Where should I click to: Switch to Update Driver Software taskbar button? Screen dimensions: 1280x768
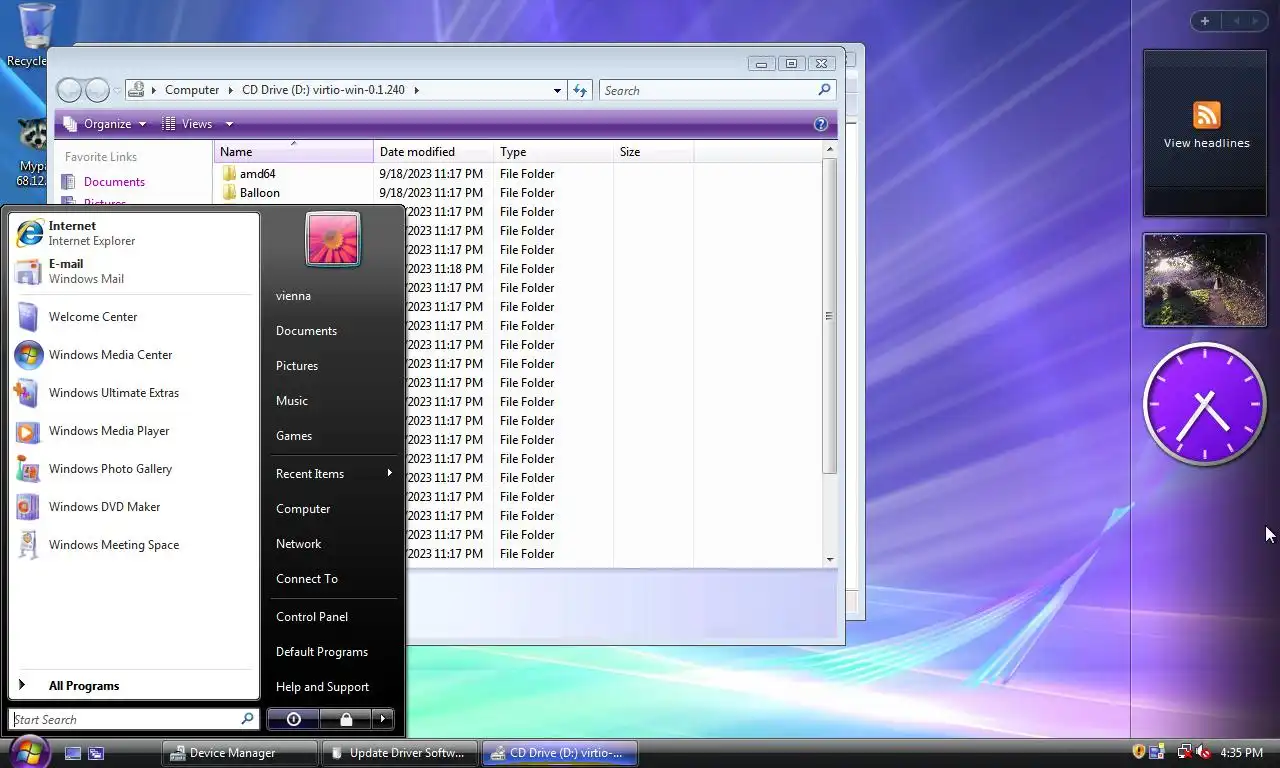click(399, 753)
